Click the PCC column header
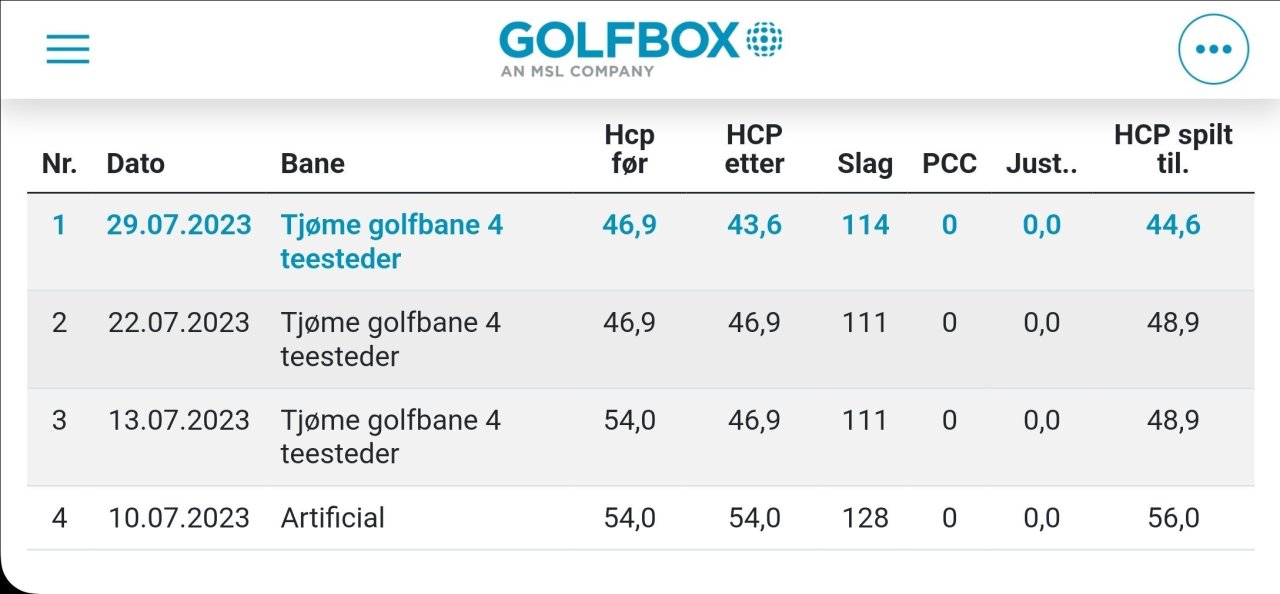 [949, 163]
